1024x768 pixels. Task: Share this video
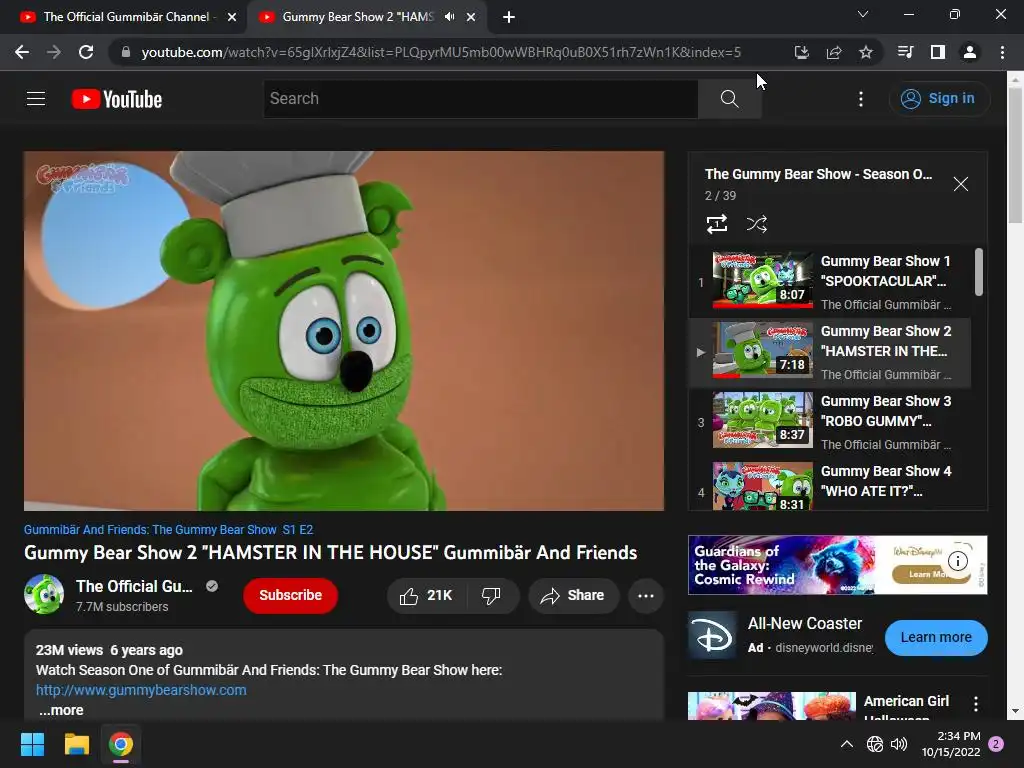pos(573,596)
